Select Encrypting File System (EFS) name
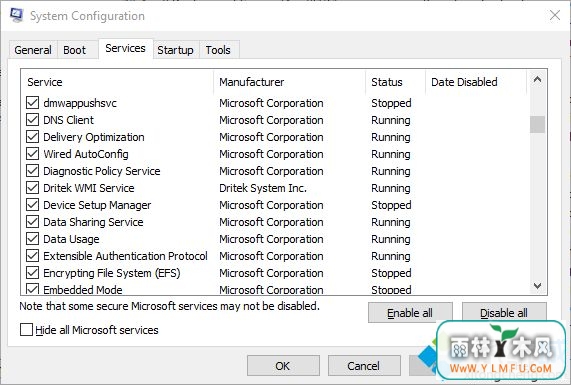Image resolution: width=571 pixels, height=385 pixels. pyautogui.click(x=112, y=273)
